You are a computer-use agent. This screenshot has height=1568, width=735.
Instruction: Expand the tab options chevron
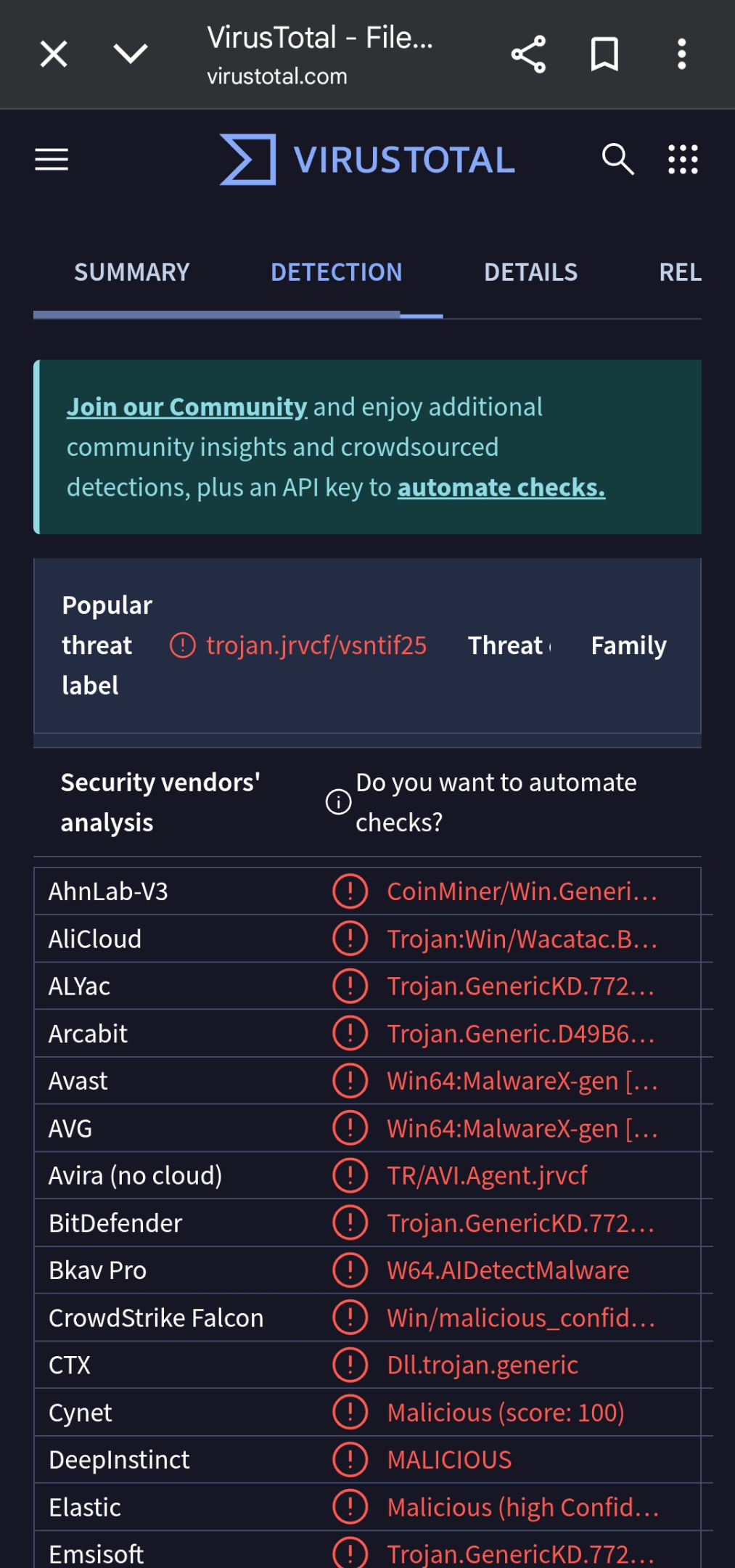(131, 54)
